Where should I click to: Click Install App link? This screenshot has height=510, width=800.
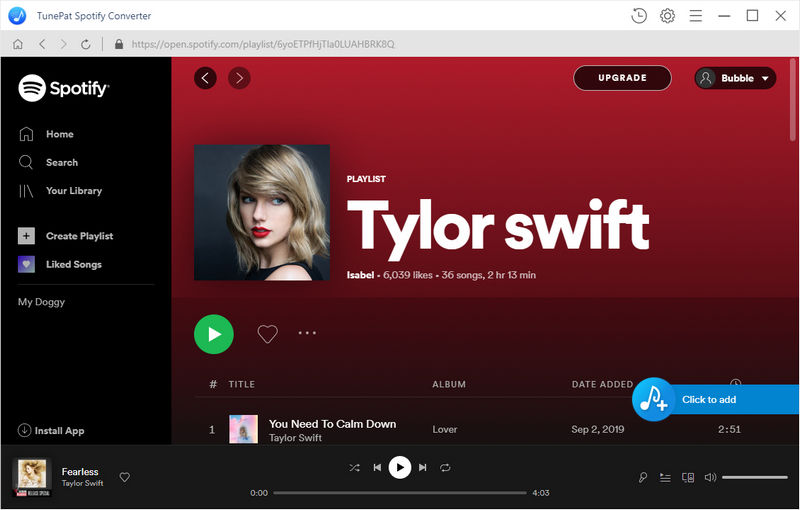point(51,431)
